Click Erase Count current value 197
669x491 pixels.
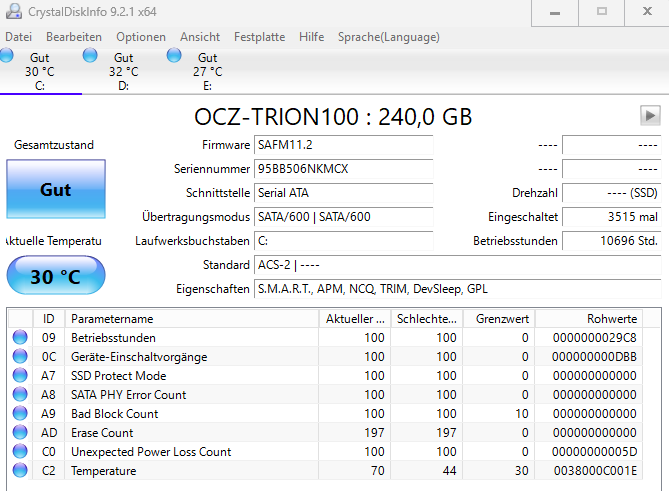coord(374,433)
